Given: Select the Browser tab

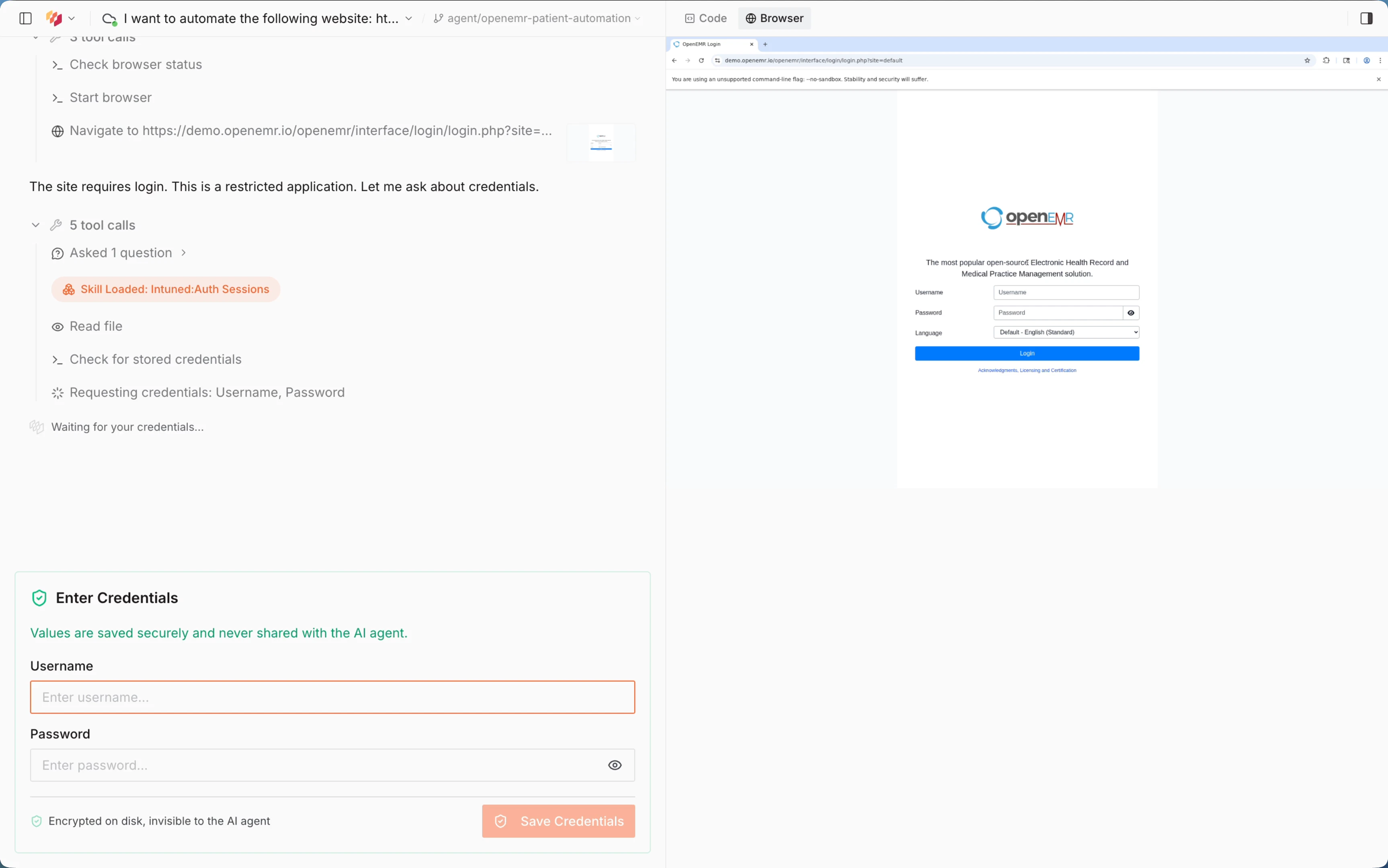Looking at the screenshot, I should (773, 18).
